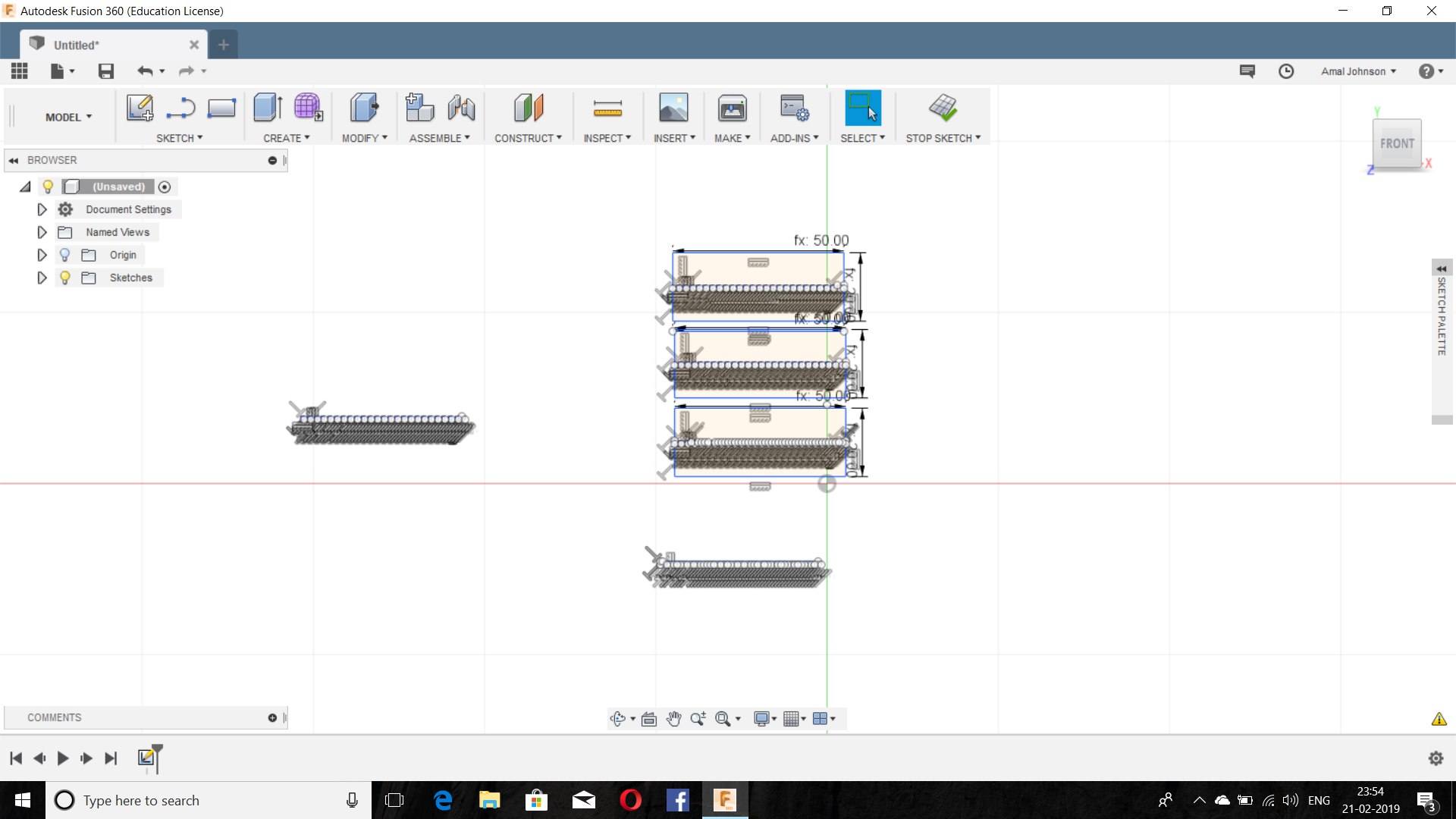Select the Measure ruler icon
Viewport: 1456px width, 819px height.
607,108
